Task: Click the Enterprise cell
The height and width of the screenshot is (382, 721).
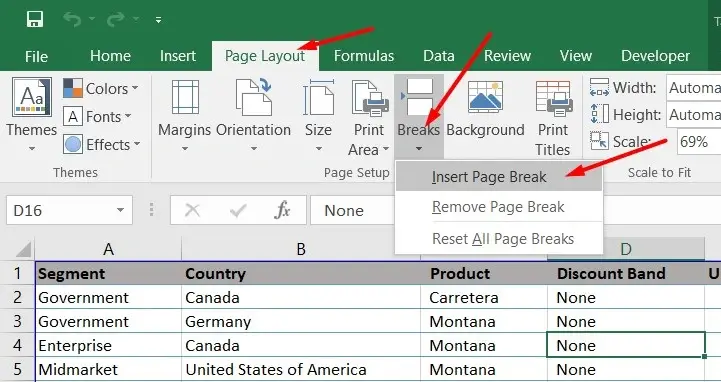Action: coord(109,345)
